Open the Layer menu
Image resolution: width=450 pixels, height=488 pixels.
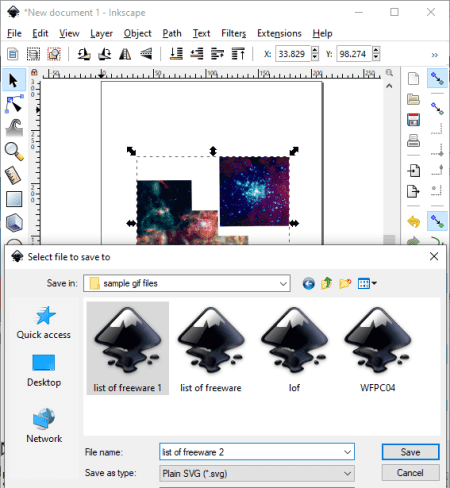tap(101, 33)
